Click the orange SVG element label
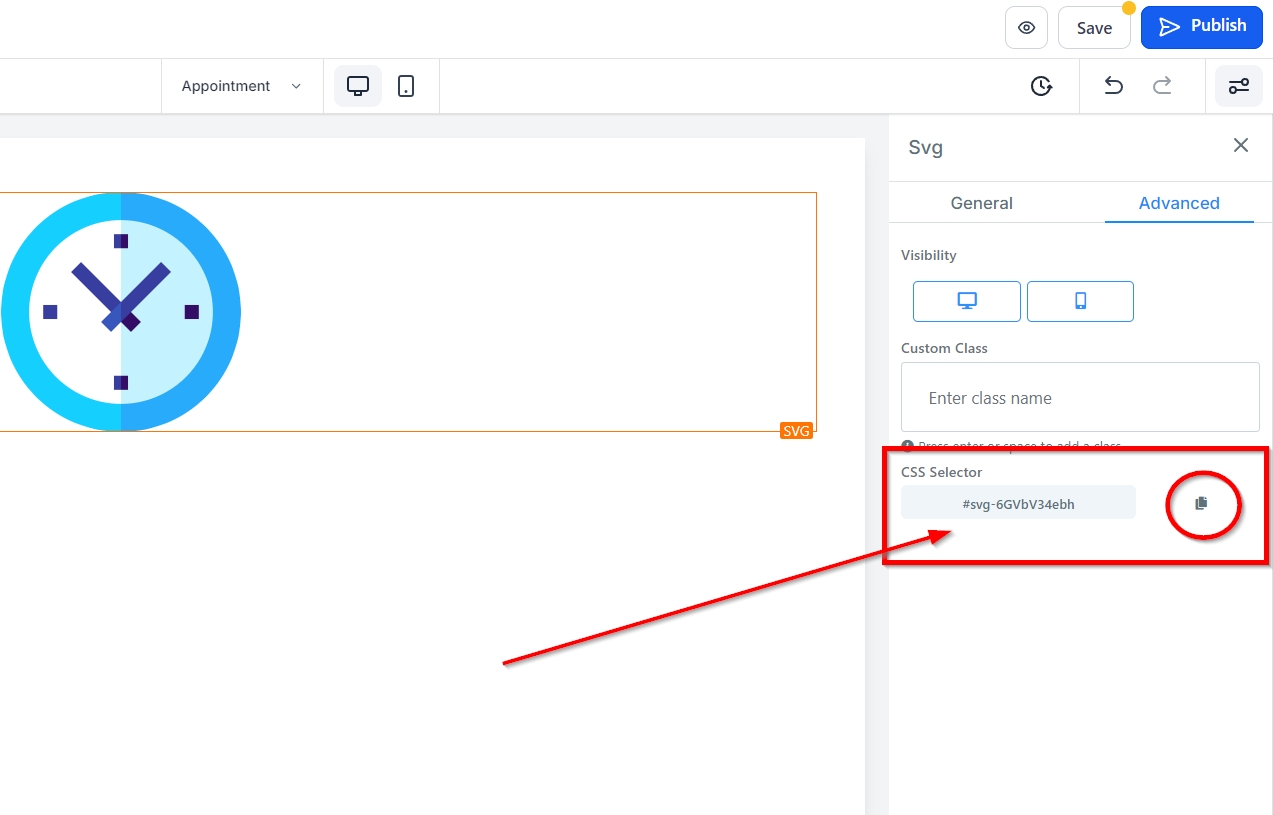 click(796, 431)
